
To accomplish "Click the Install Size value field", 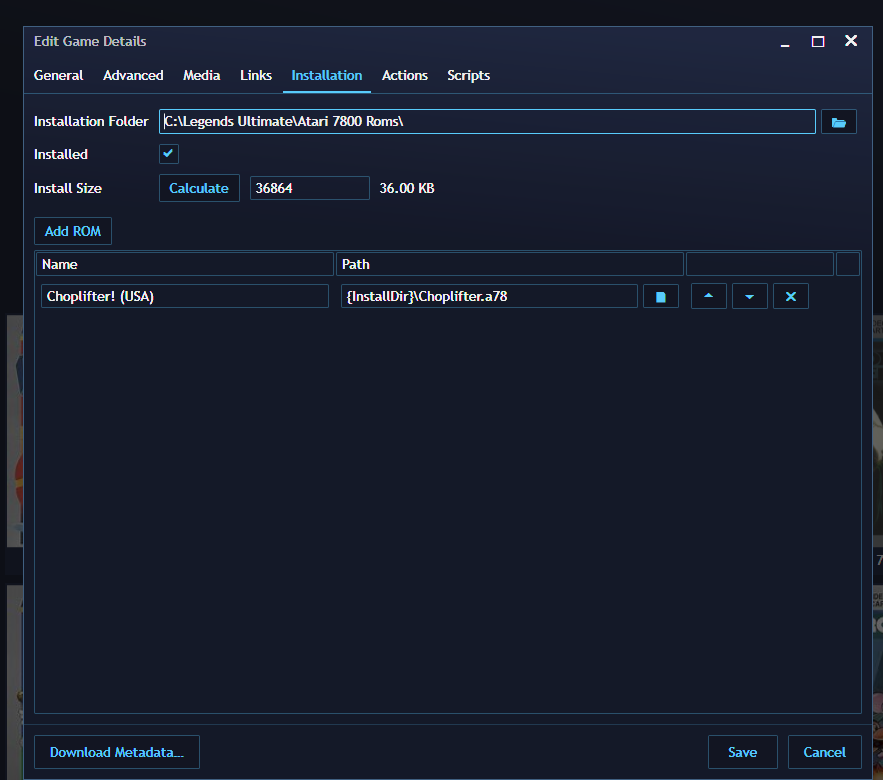I will pyautogui.click(x=309, y=188).
